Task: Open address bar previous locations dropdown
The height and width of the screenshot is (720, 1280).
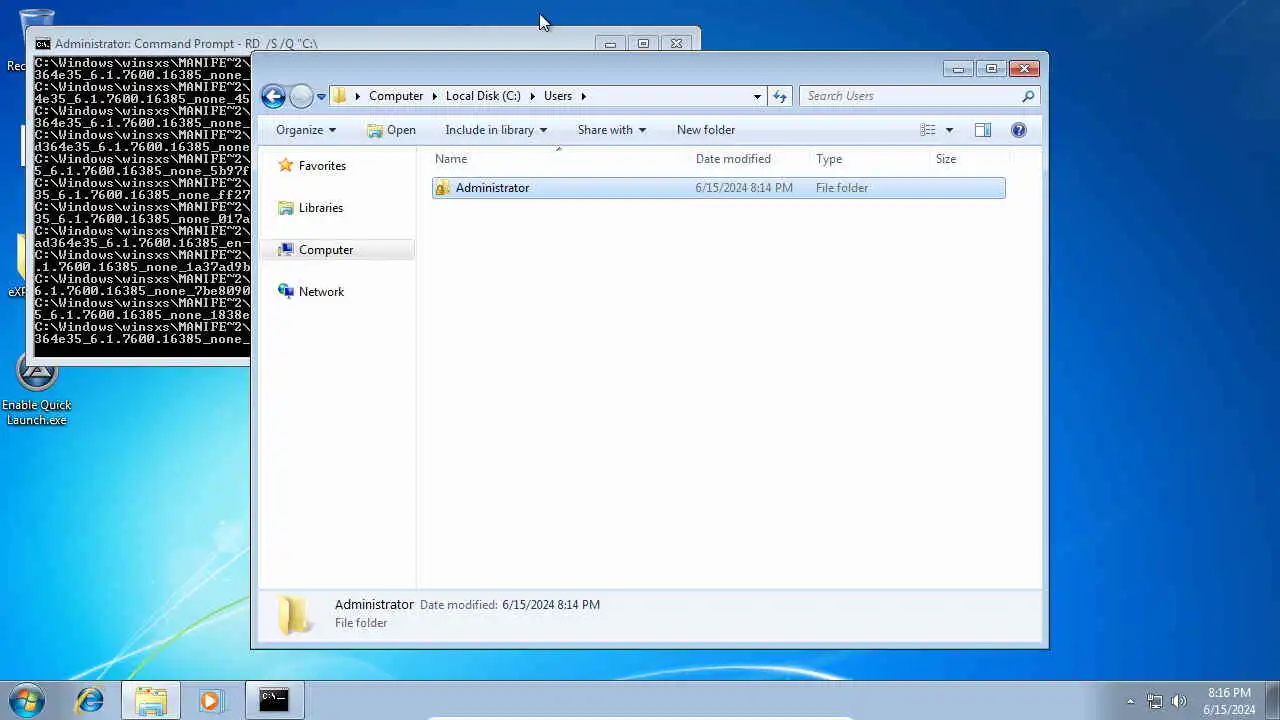Action: point(757,96)
